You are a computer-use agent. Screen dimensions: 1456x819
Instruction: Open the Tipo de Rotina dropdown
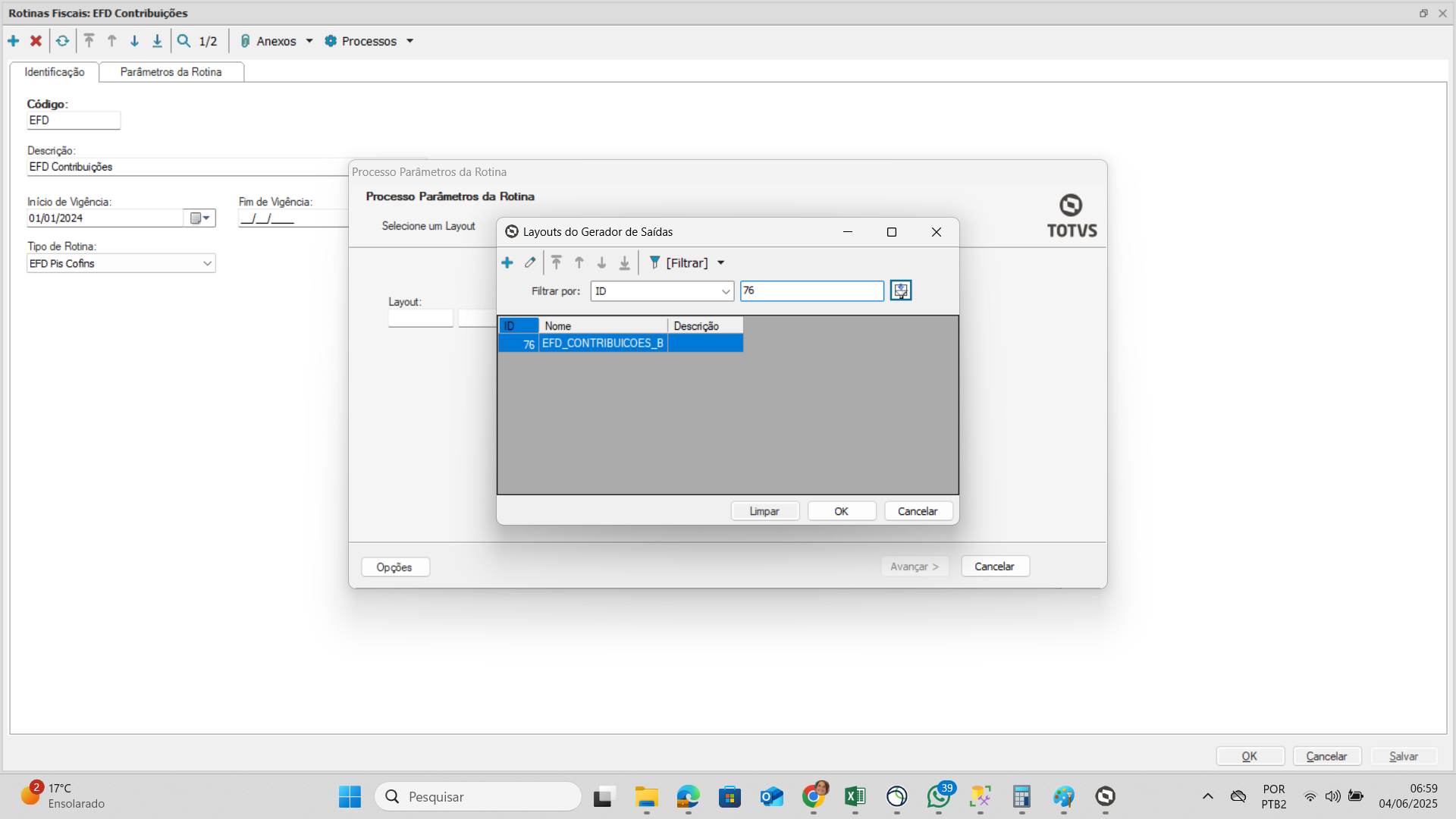pos(207,263)
